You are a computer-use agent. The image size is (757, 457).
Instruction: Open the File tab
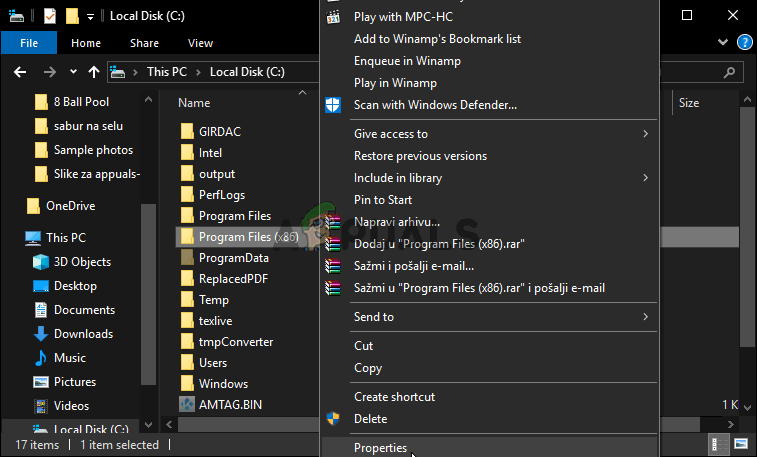tap(29, 43)
